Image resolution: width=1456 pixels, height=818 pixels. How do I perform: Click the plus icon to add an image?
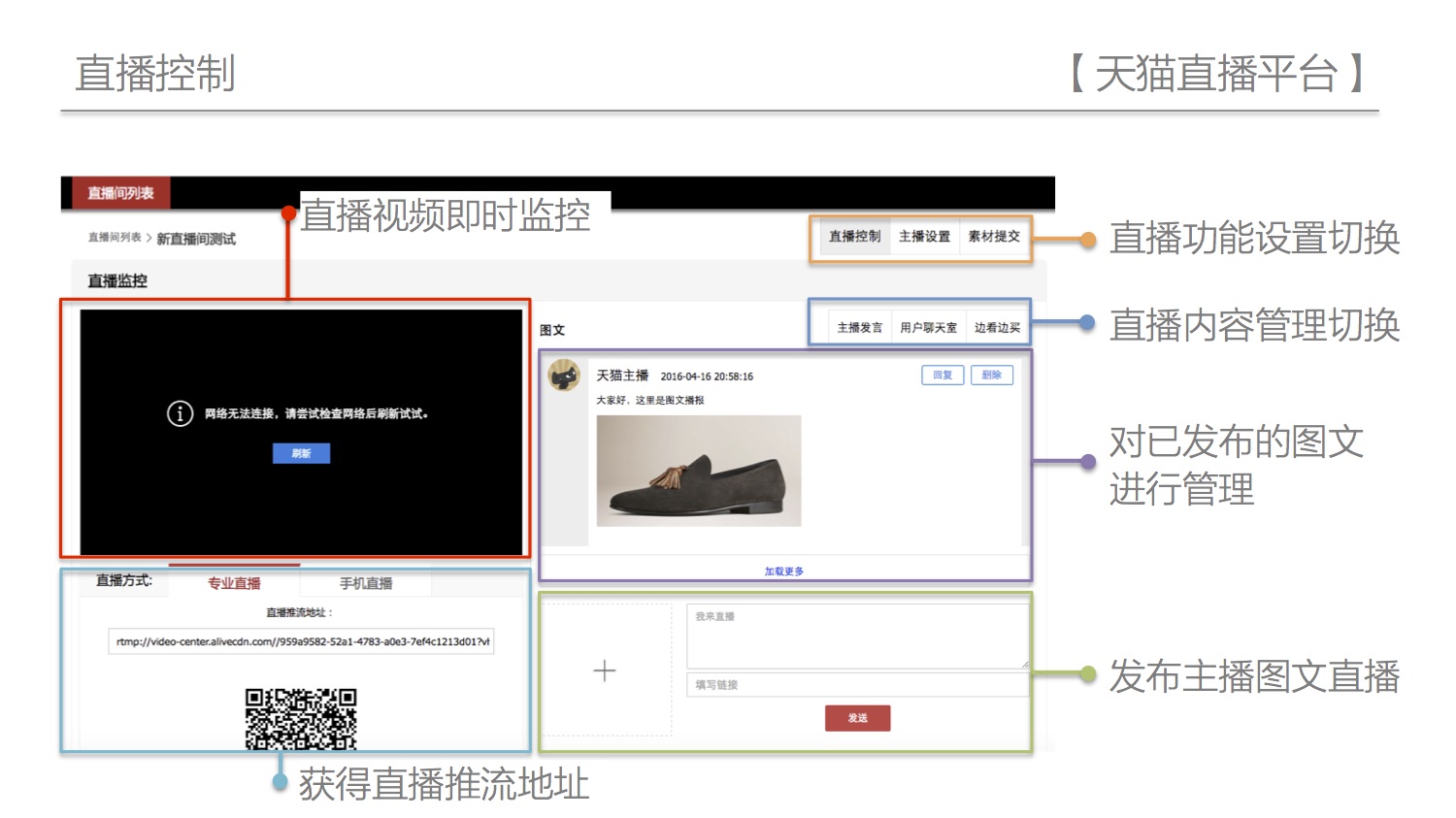605,671
